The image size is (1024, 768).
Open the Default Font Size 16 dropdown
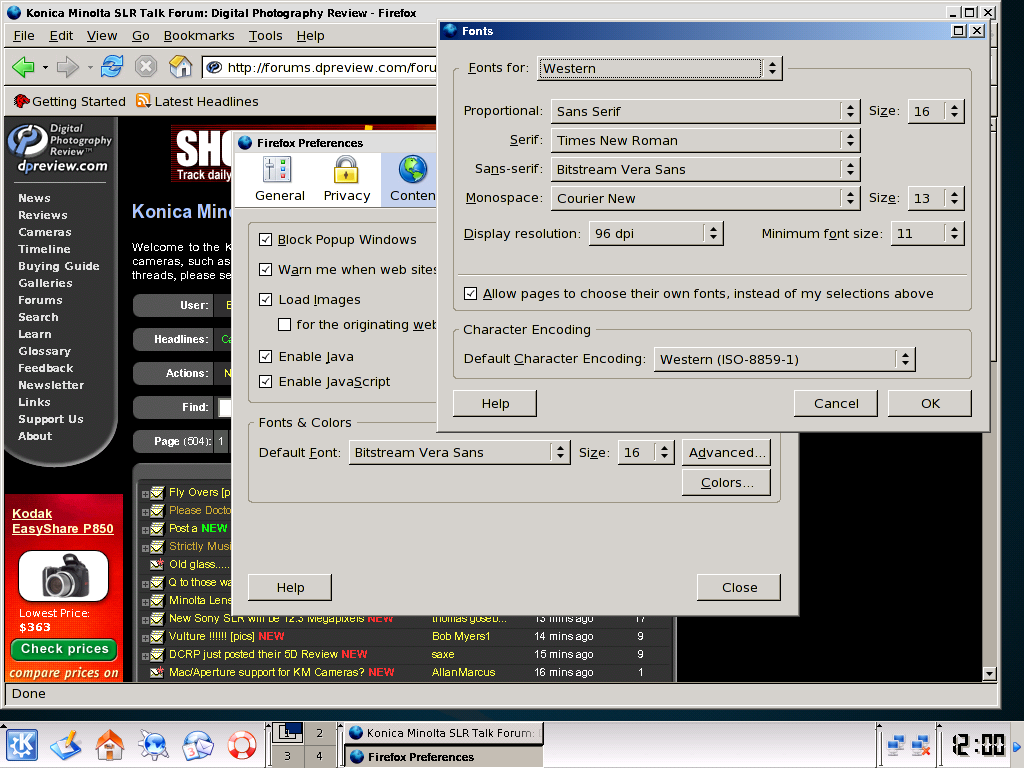[646, 453]
